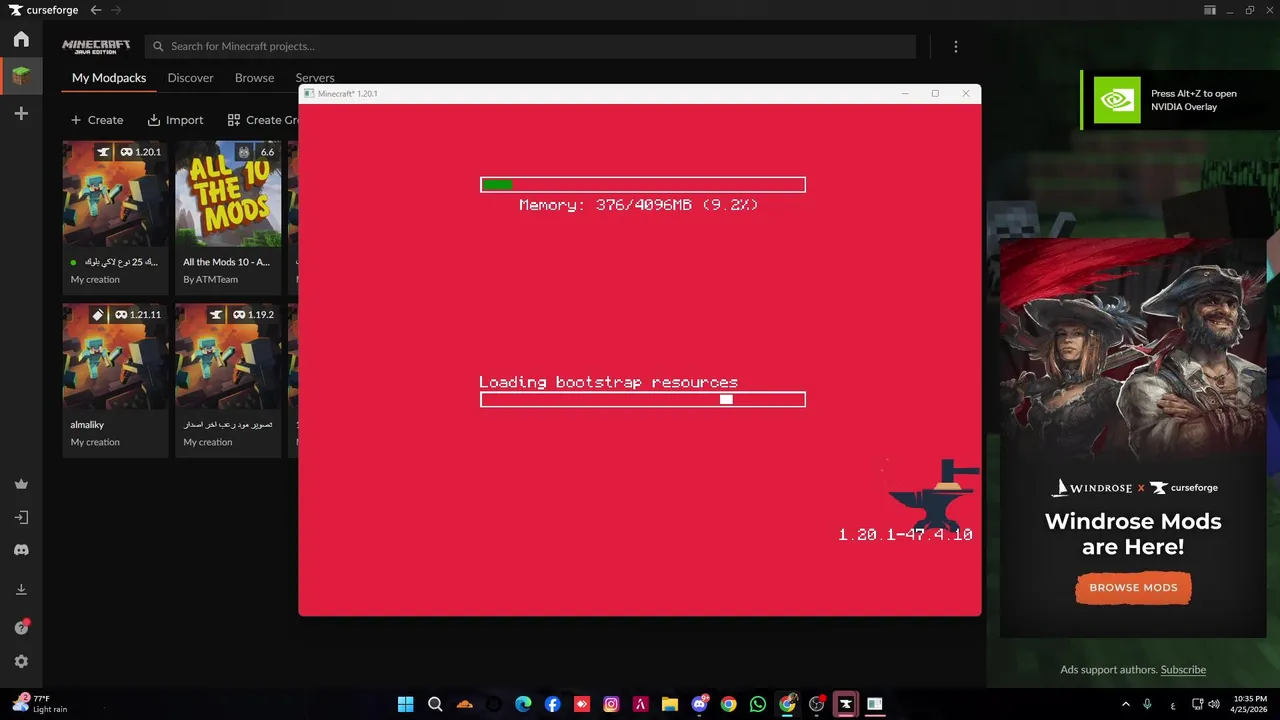The image size is (1280, 720).
Task: Open the help icon with red badge
Action: click(x=21, y=627)
